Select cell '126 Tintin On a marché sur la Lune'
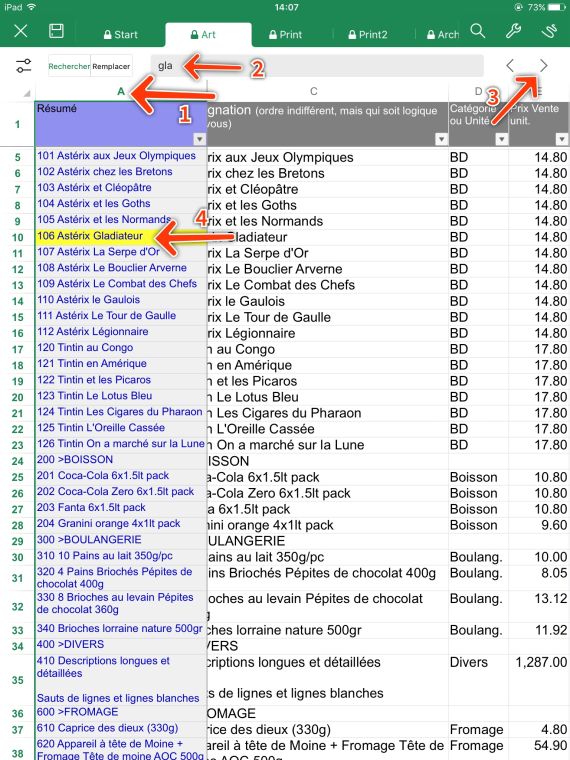This screenshot has height=760, width=570. [121, 444]
